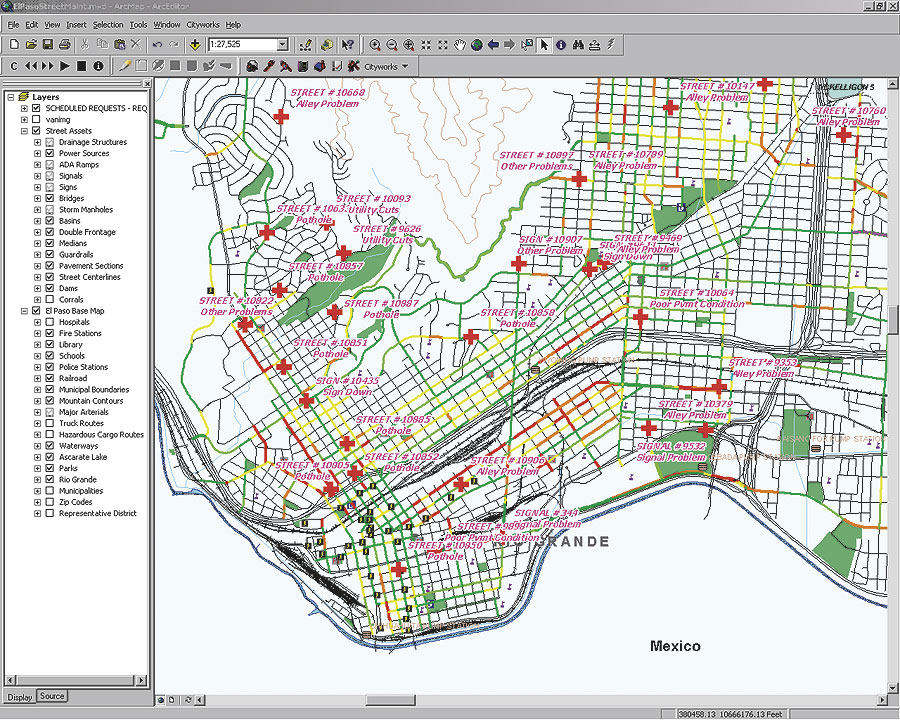Select the Police Stations layer name
Screen dimensions: 900x720
click(x=83, y=367)
